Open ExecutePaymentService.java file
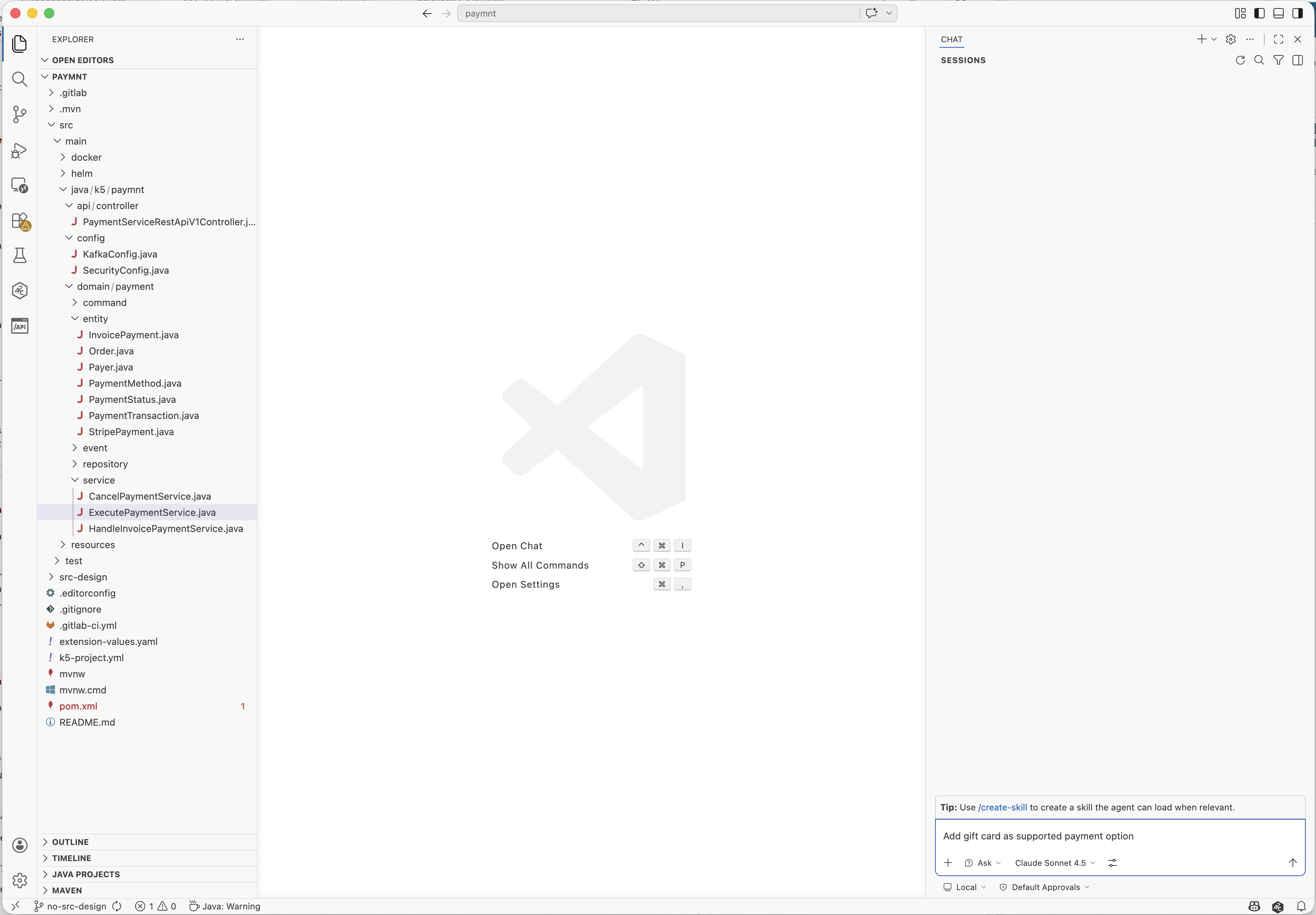 coord(147,512)
